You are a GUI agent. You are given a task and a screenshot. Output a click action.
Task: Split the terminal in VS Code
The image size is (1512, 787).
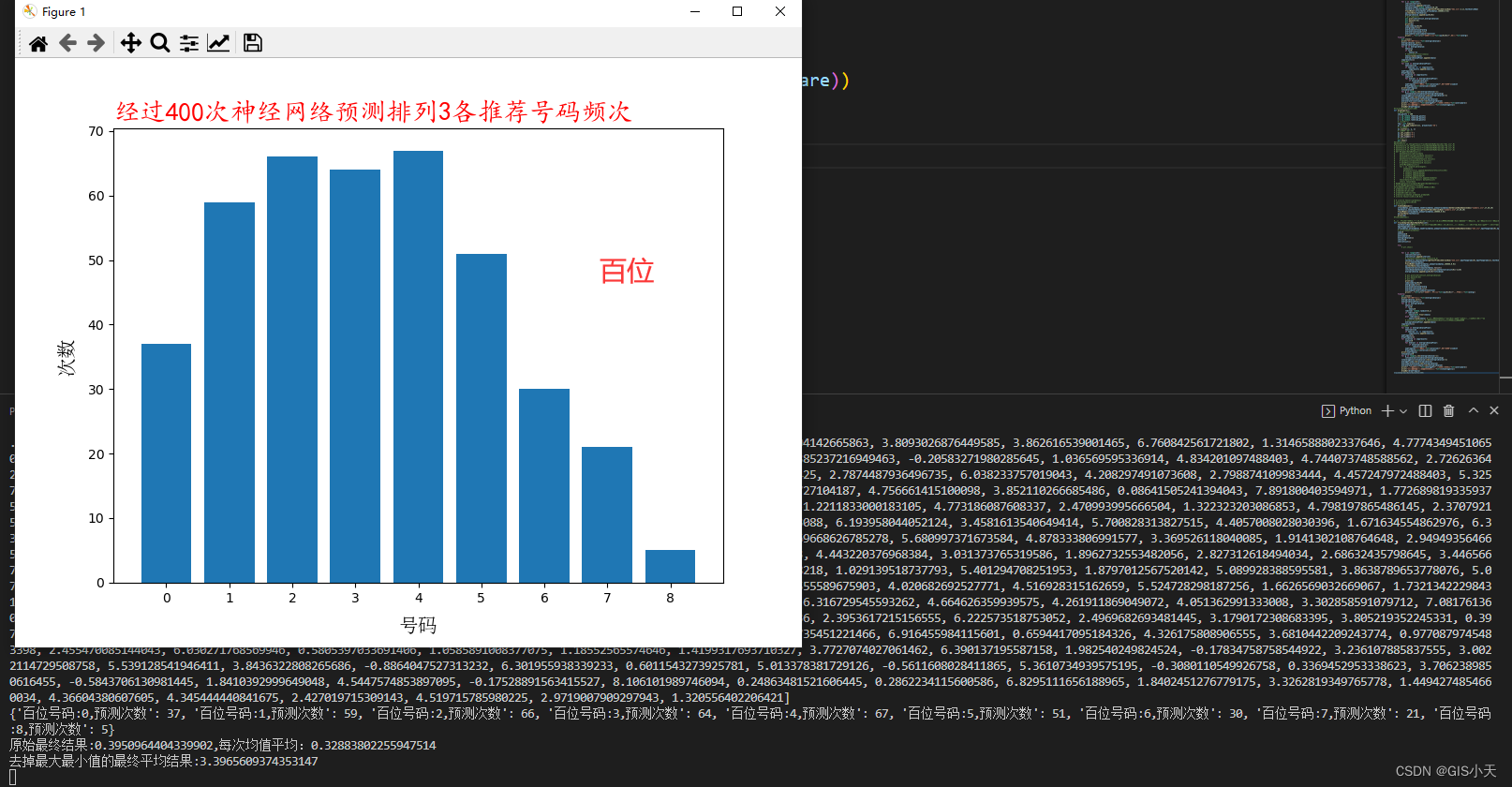pos(1425,410)
